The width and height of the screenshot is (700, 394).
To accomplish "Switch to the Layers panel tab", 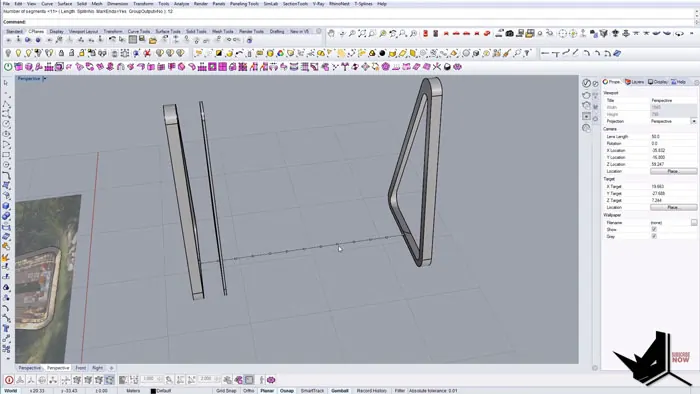I will point(634,82).
